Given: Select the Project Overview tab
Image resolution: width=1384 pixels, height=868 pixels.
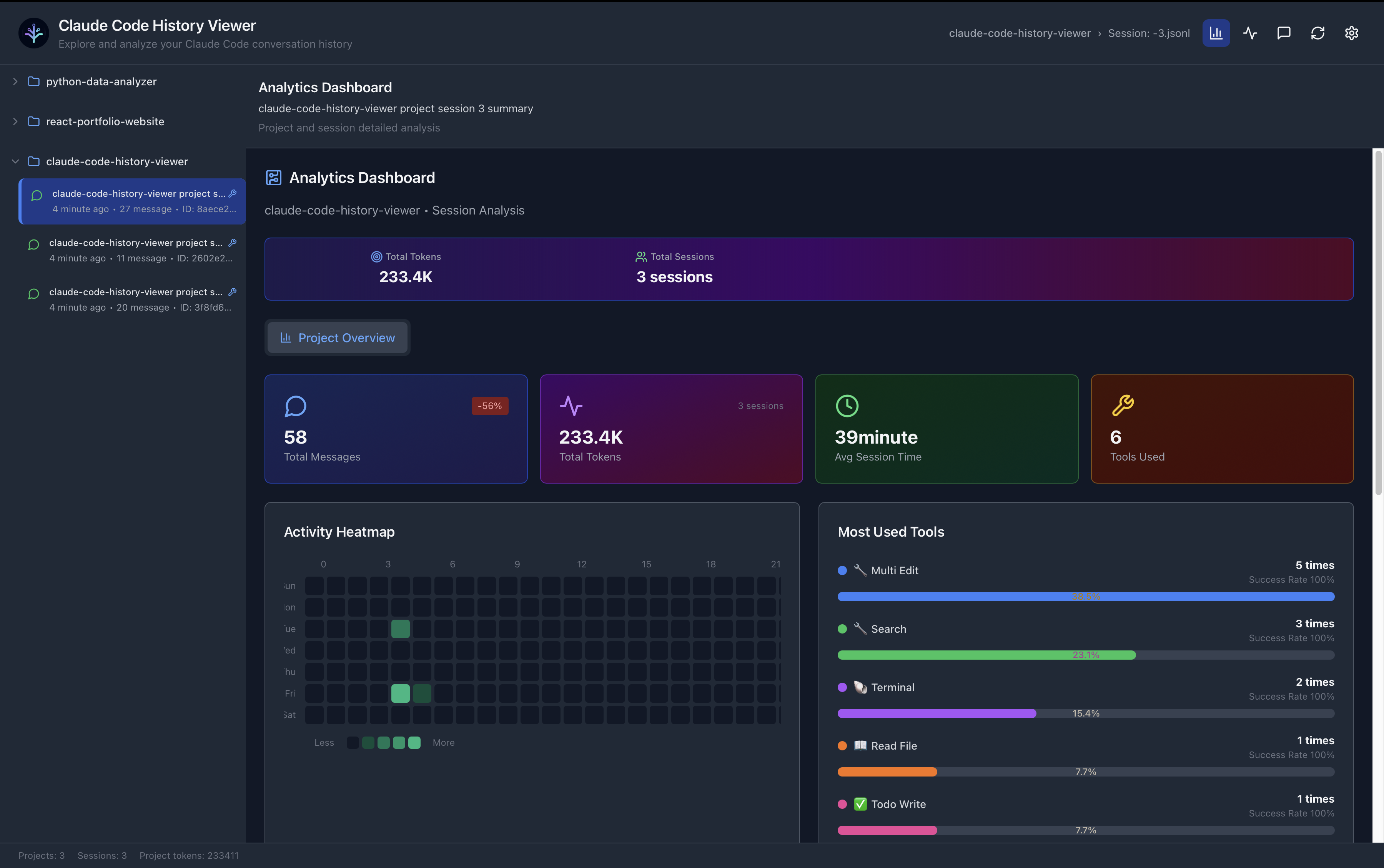Looking at the screenshot, I should coord(338,338).
